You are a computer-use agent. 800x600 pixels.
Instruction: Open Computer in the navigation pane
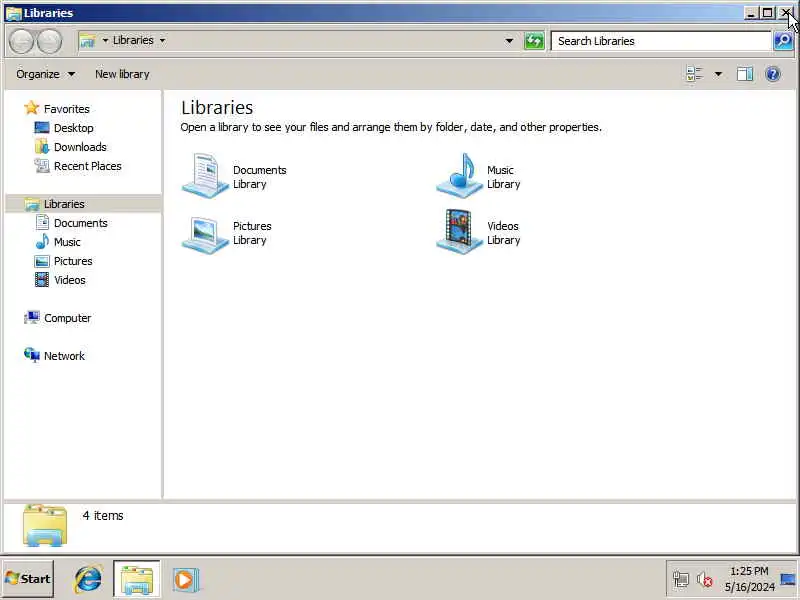point(67,318)
